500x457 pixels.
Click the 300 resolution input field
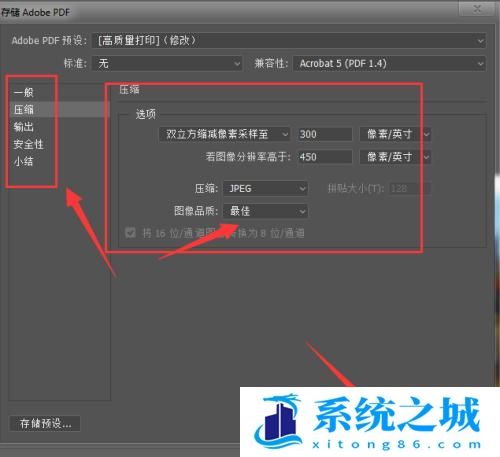tap(325, 134)
